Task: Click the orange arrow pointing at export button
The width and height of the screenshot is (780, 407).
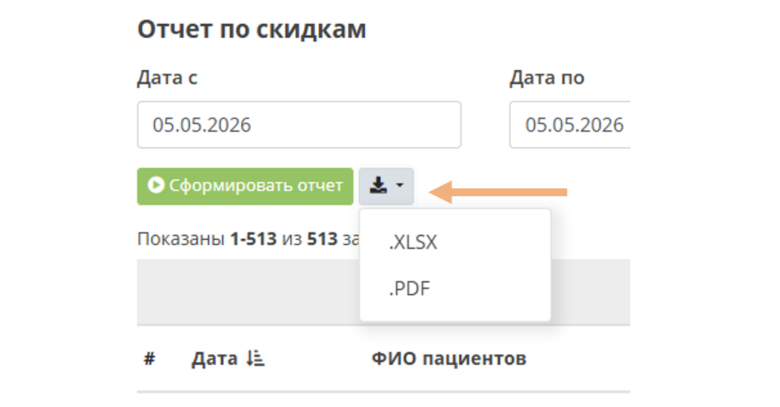Action: pyautogui.click(x=497, y=192)
